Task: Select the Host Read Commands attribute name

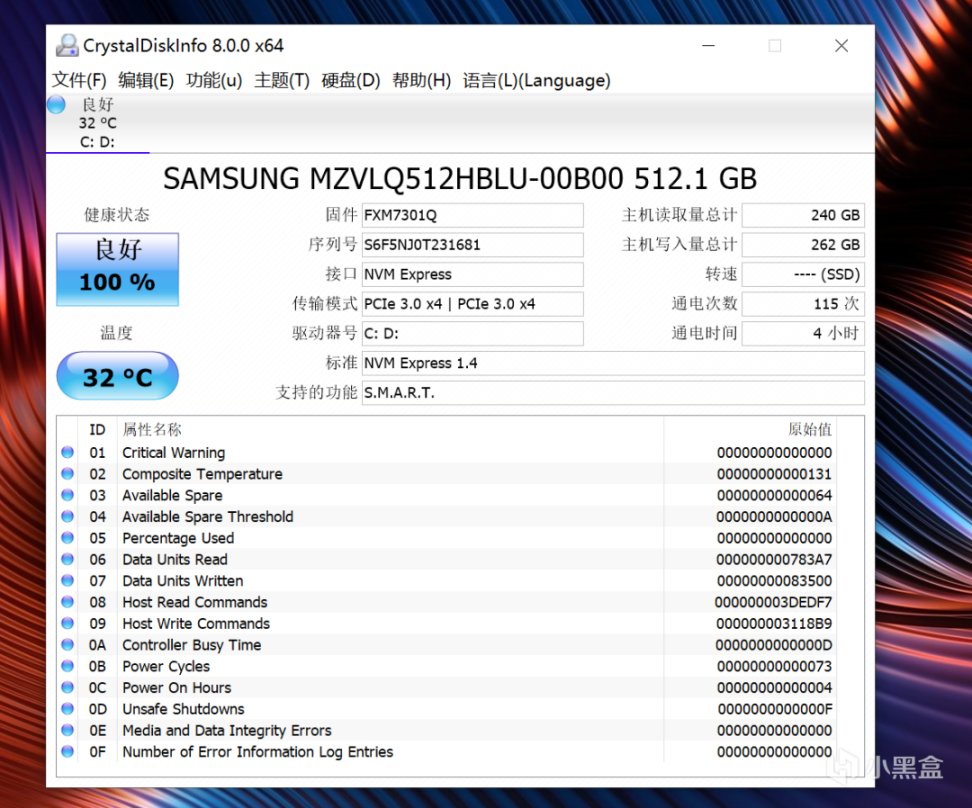Action: tap(195, 602)
